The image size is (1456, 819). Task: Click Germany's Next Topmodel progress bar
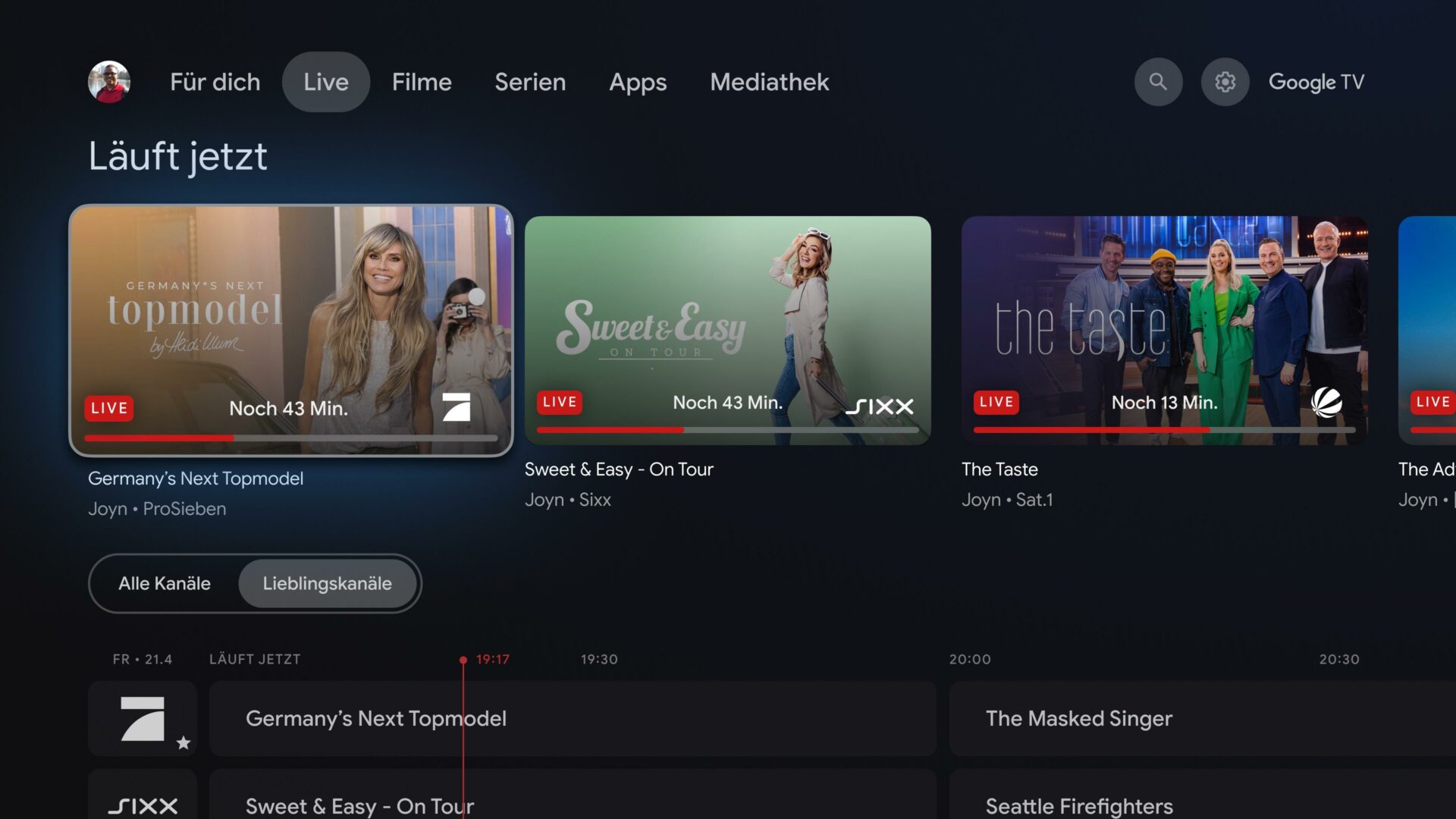(x=291, y=438)
